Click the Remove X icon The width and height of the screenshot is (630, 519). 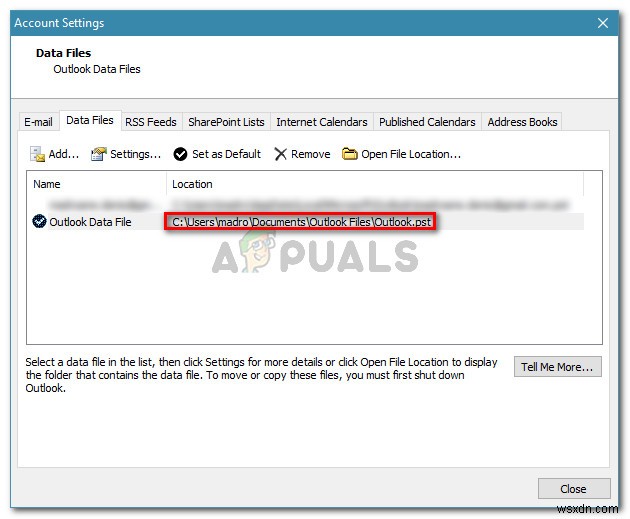tap(281, 154)
